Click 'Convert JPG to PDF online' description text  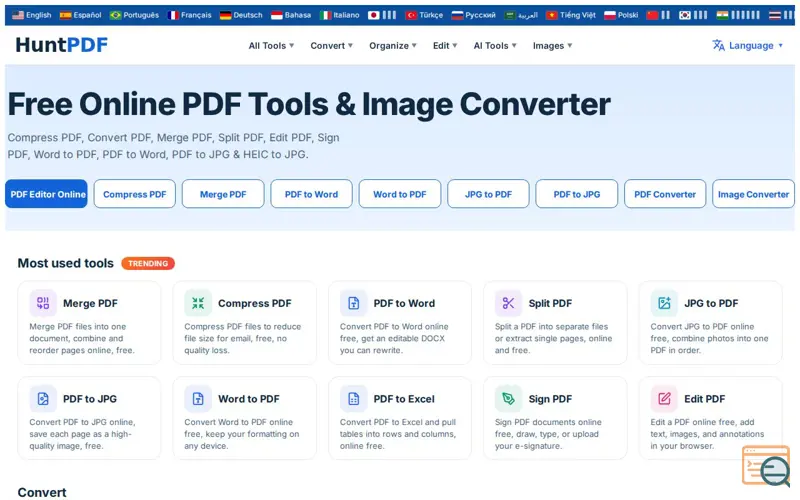coord(702,327)
